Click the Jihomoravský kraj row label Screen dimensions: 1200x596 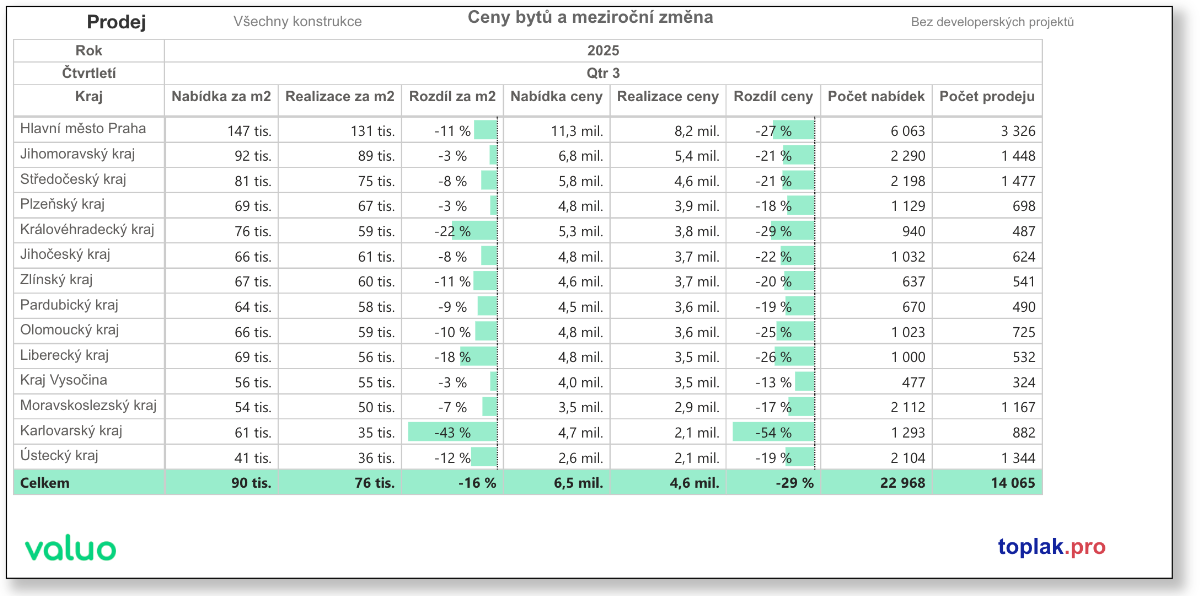[77, 154]
